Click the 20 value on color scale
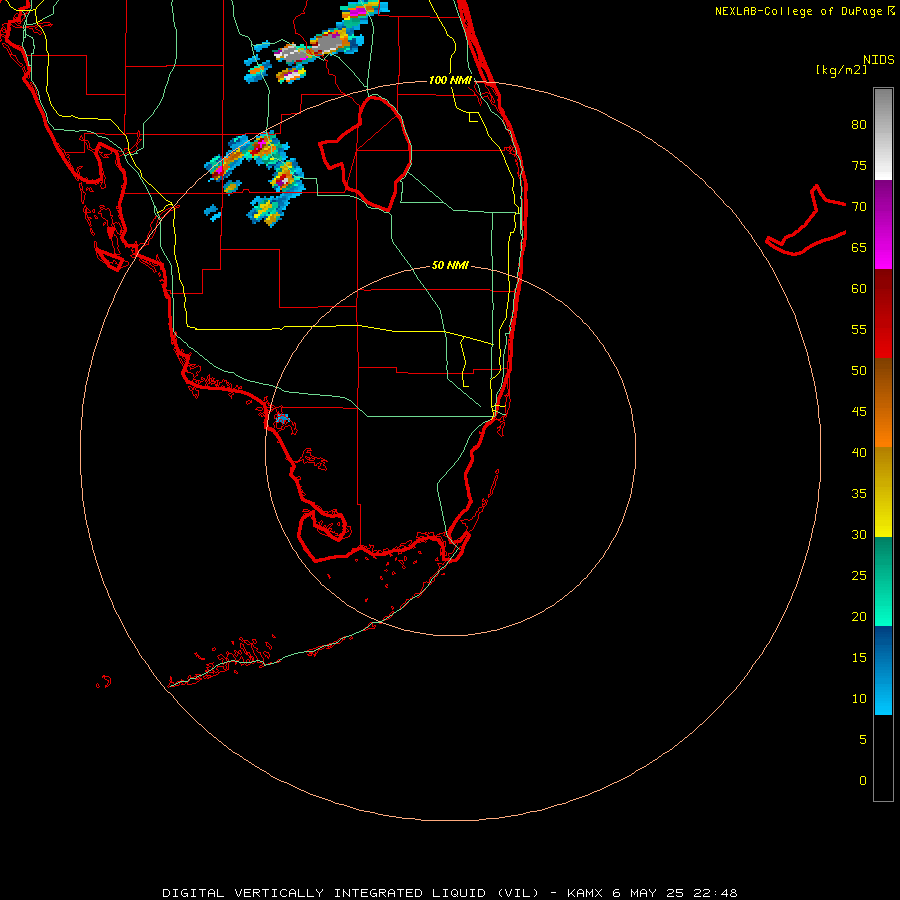 859,616
